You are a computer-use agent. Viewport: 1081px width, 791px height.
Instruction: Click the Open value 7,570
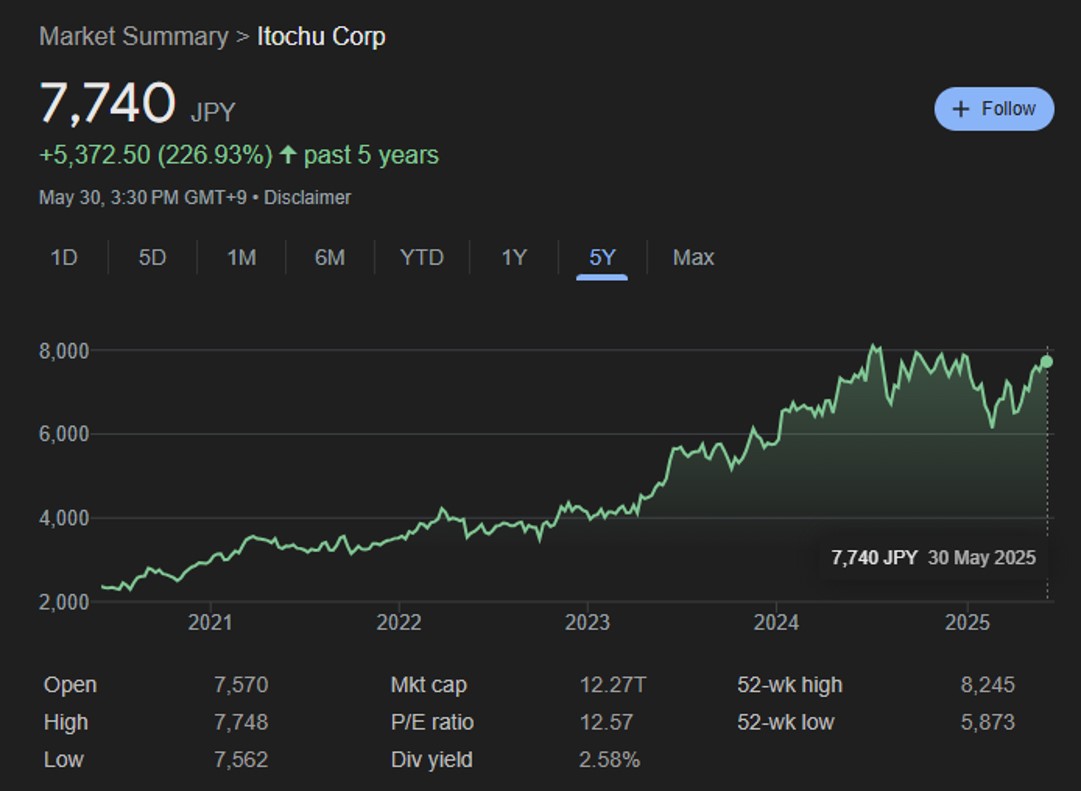click(241, 685)
